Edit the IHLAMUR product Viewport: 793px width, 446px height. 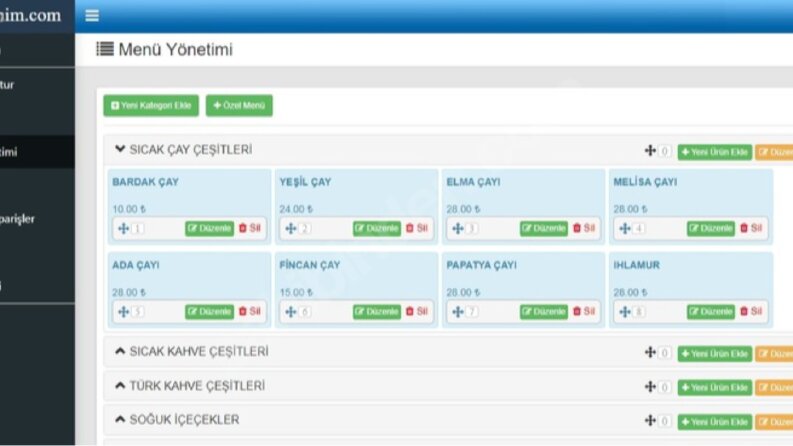click(711, 311)
